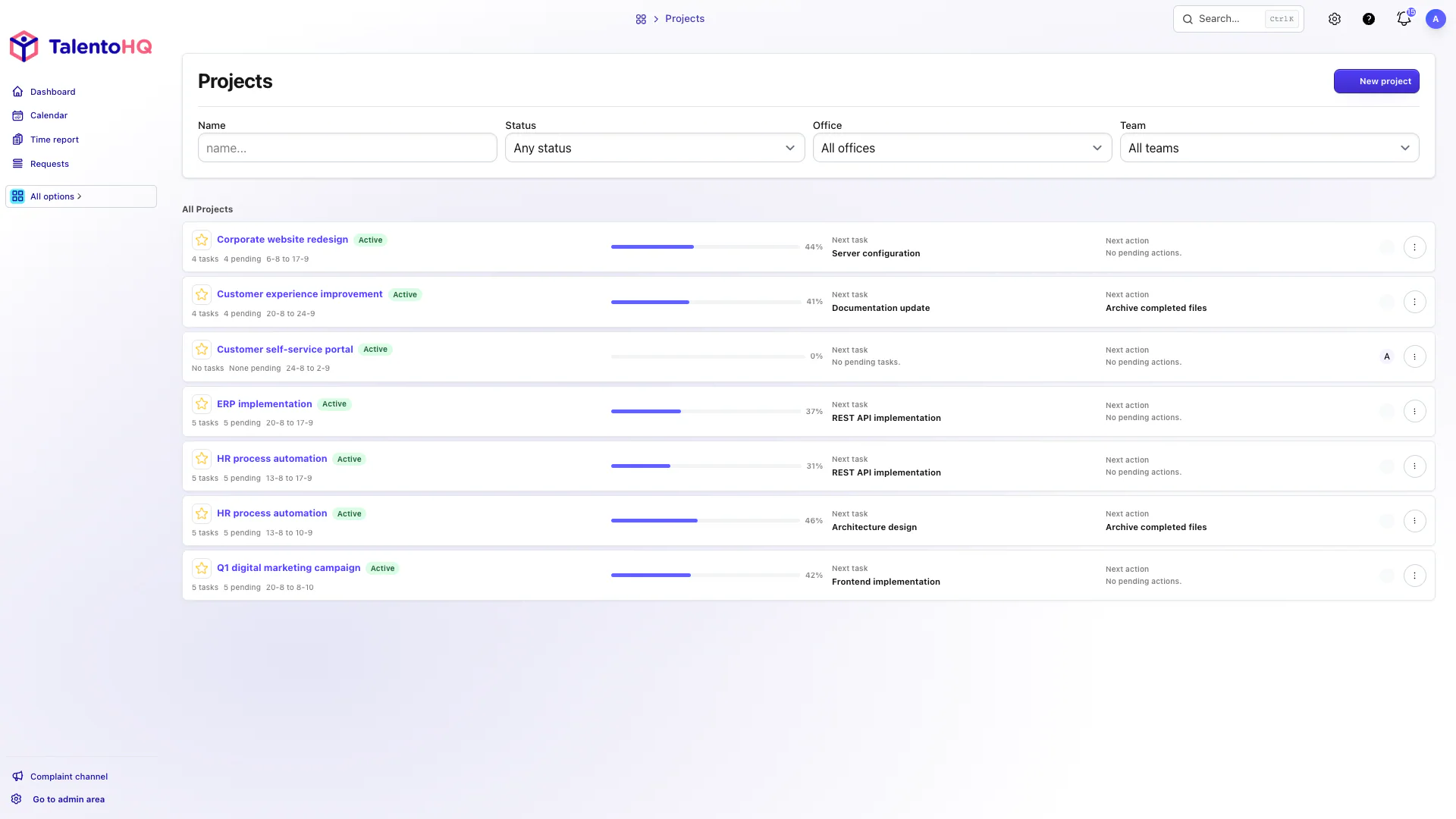Click the search magnifier icon

tap(1188, 19)
